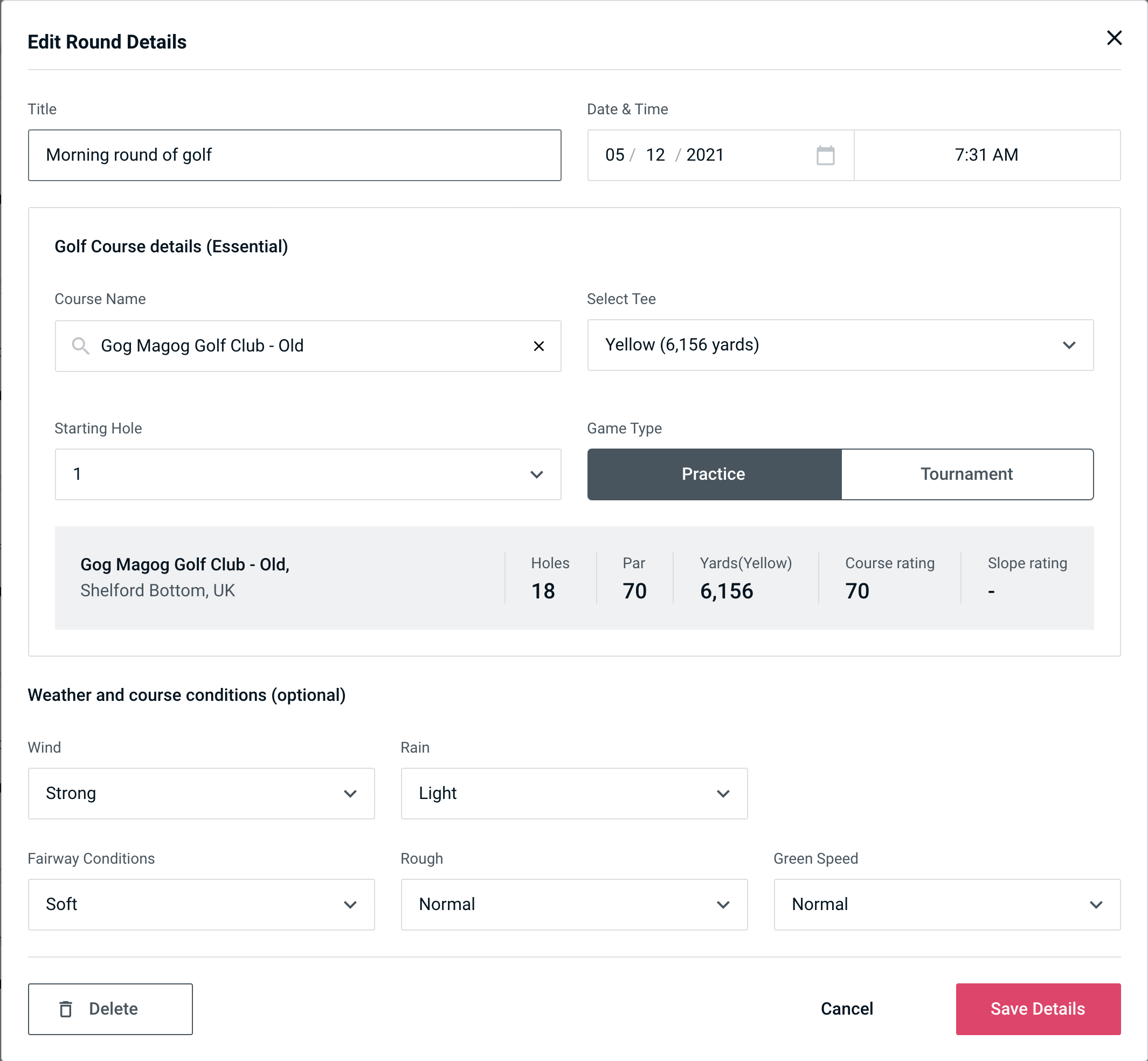Expand the Green Speed dropdown
This screenshot has height=1061, width=1148.
point(946,903)
